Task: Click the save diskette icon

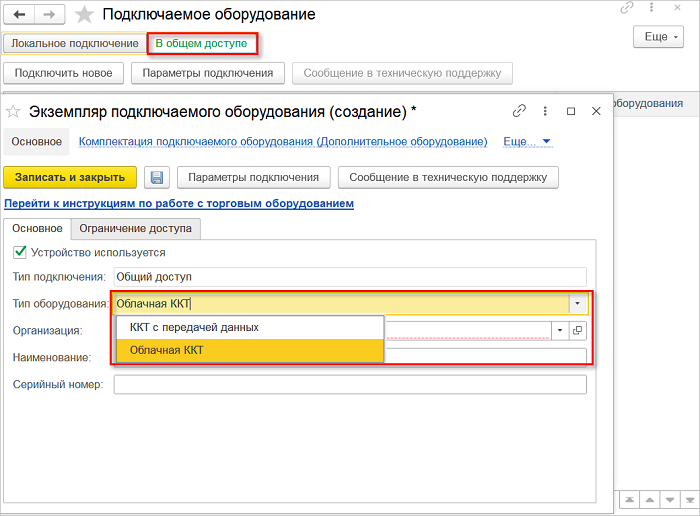Action: tap(157, 178)
